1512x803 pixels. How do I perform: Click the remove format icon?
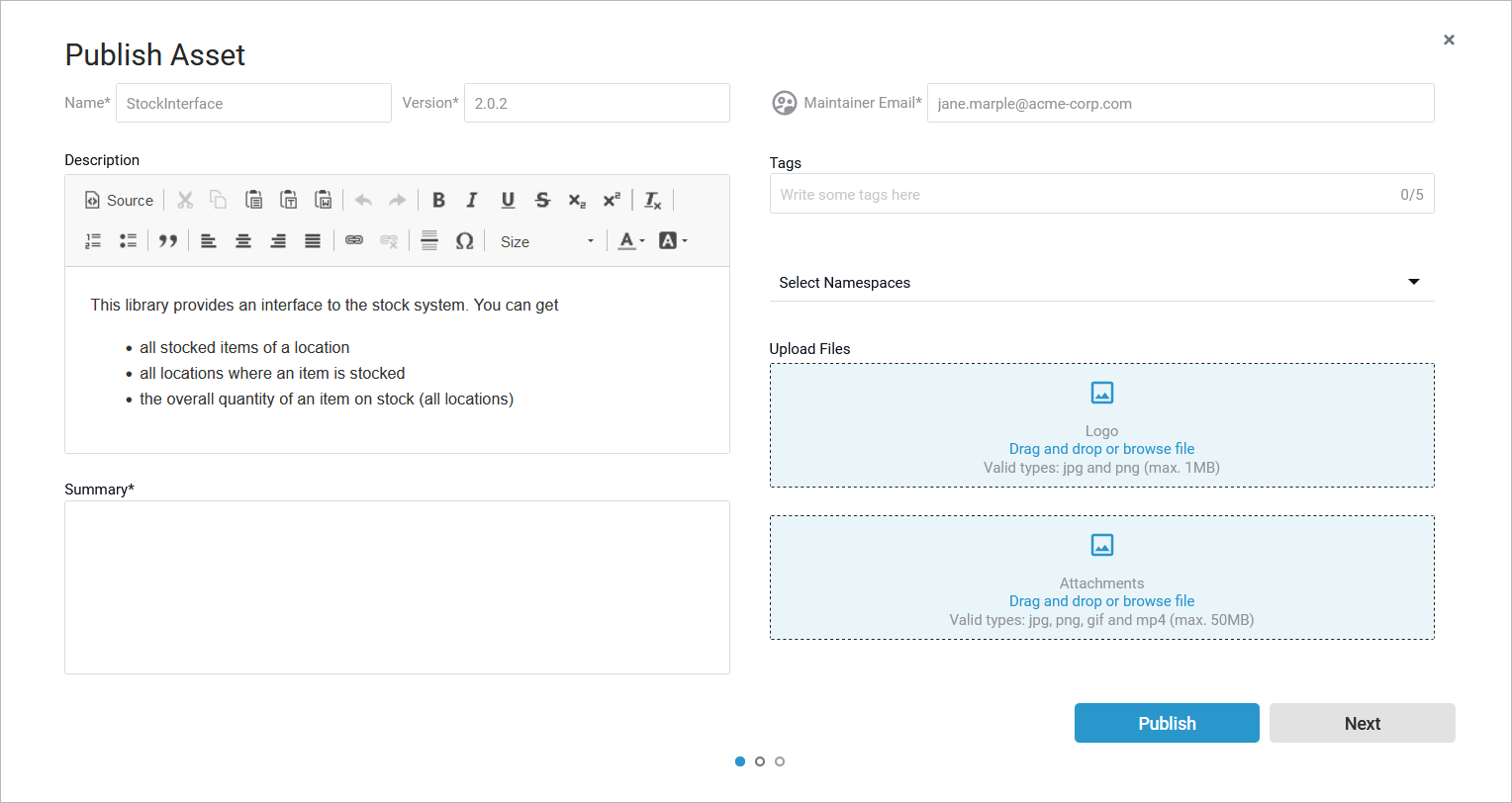tap(652, 200)
